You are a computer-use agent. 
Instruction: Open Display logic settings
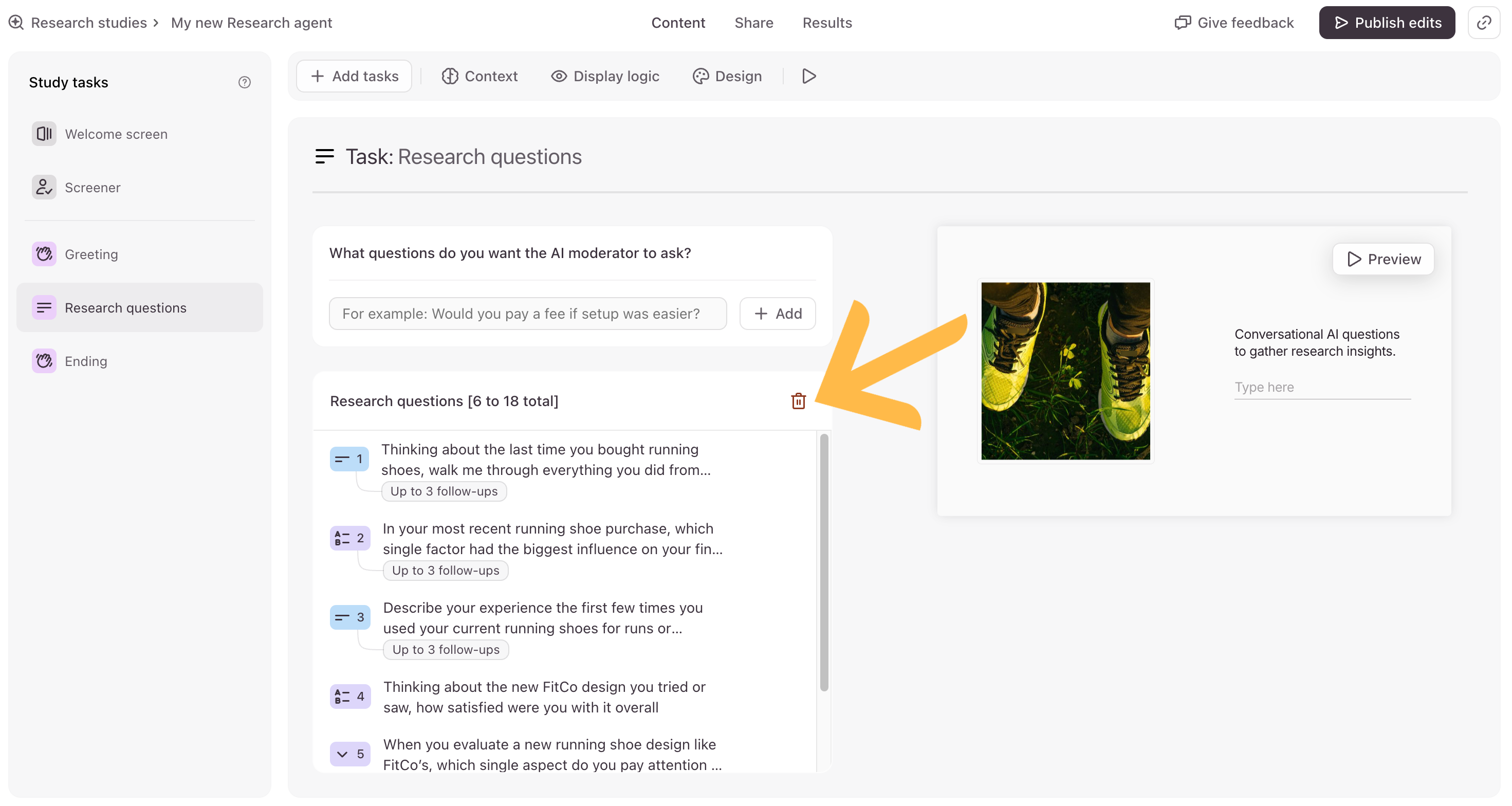pos(605,76)
